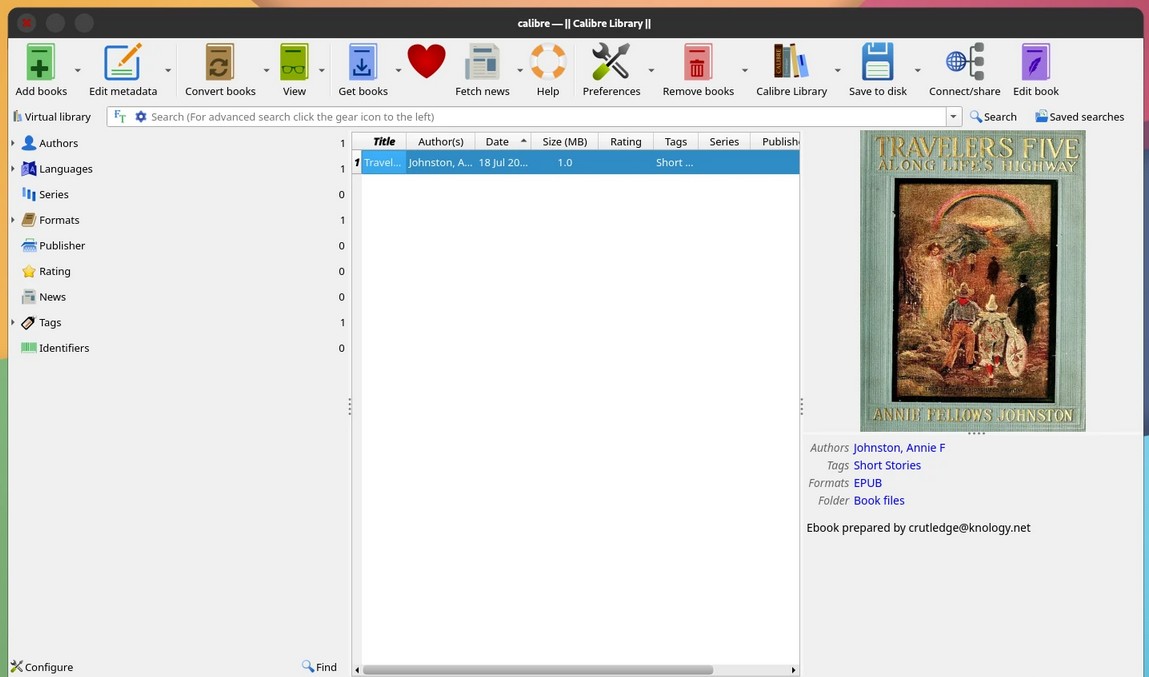
Task: Click the red heart donate icon
Action: click(426, 62)
